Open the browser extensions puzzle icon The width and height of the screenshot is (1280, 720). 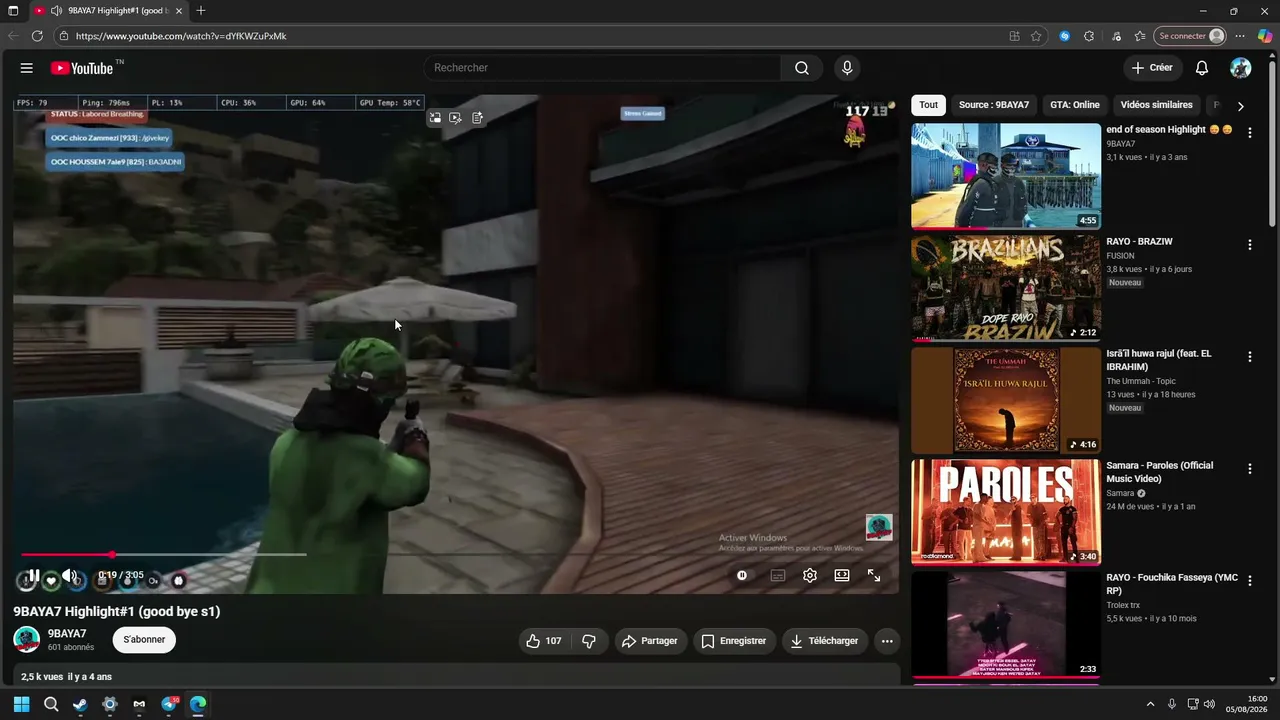click(x=1089, y=36)
